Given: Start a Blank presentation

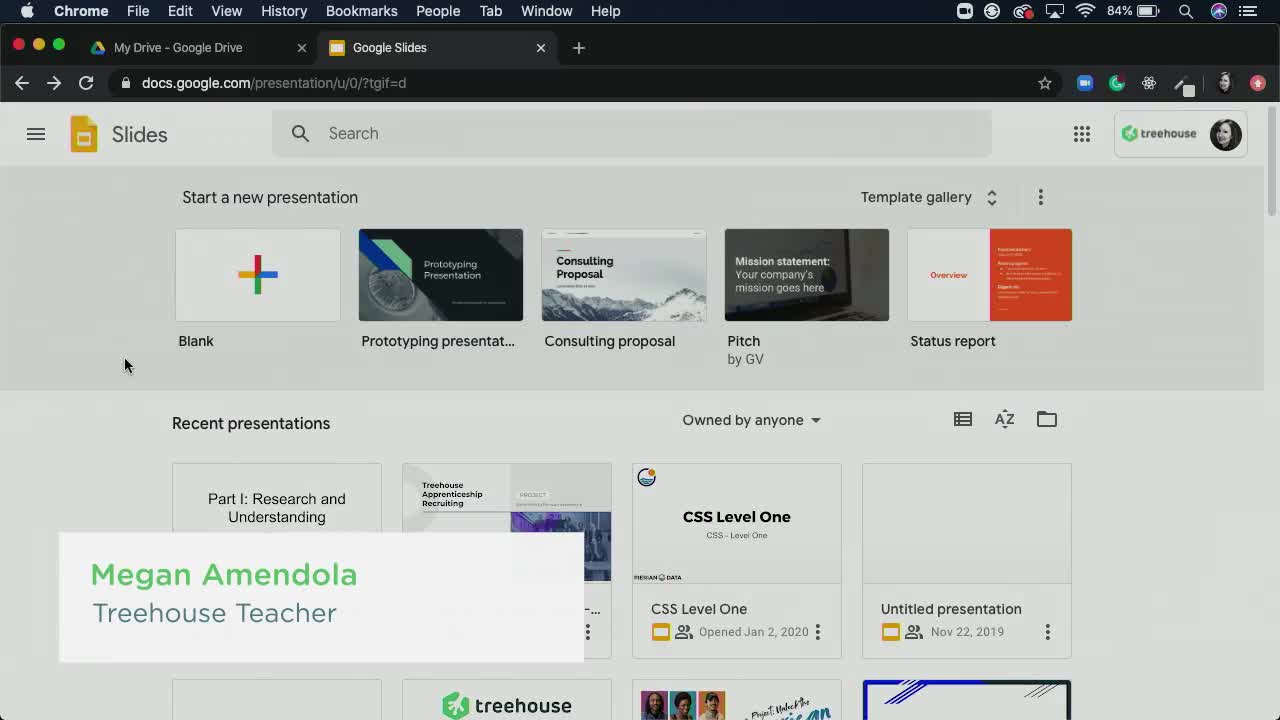Looking at the screenshot, I should (x=257, y=274).
